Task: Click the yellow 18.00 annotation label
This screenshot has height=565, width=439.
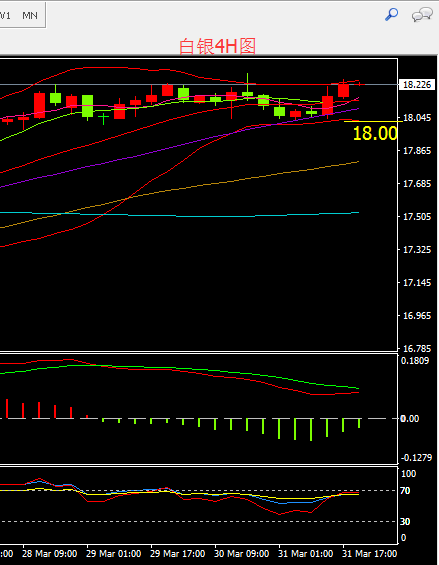Action: pos(375,133)
